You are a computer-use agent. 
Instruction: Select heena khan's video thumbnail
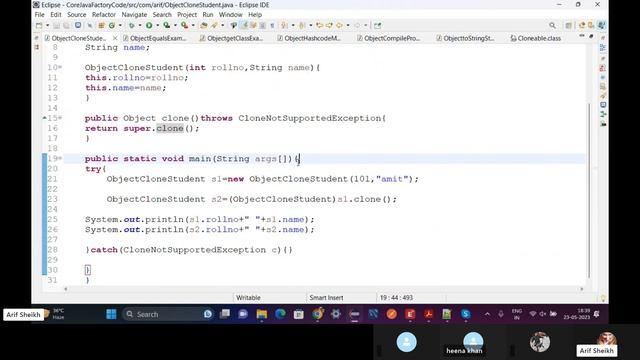[x=473, y=341]
